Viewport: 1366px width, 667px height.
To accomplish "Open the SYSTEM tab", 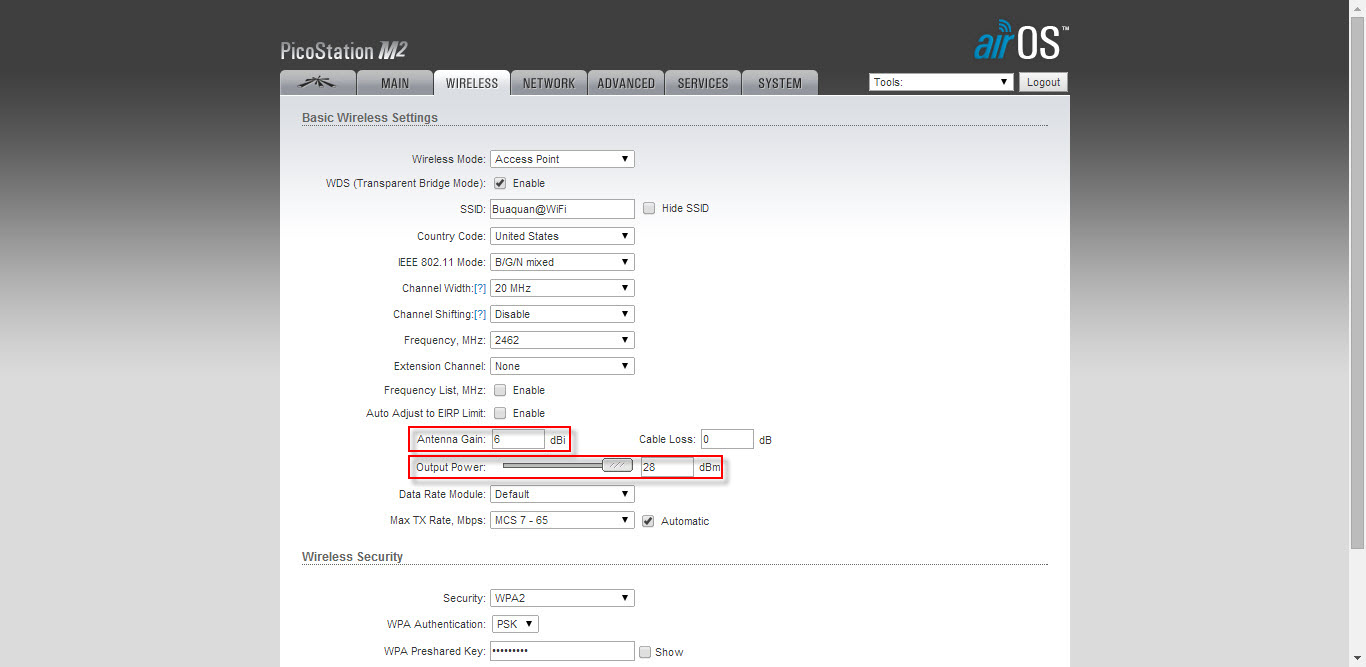I will point(779,84).
